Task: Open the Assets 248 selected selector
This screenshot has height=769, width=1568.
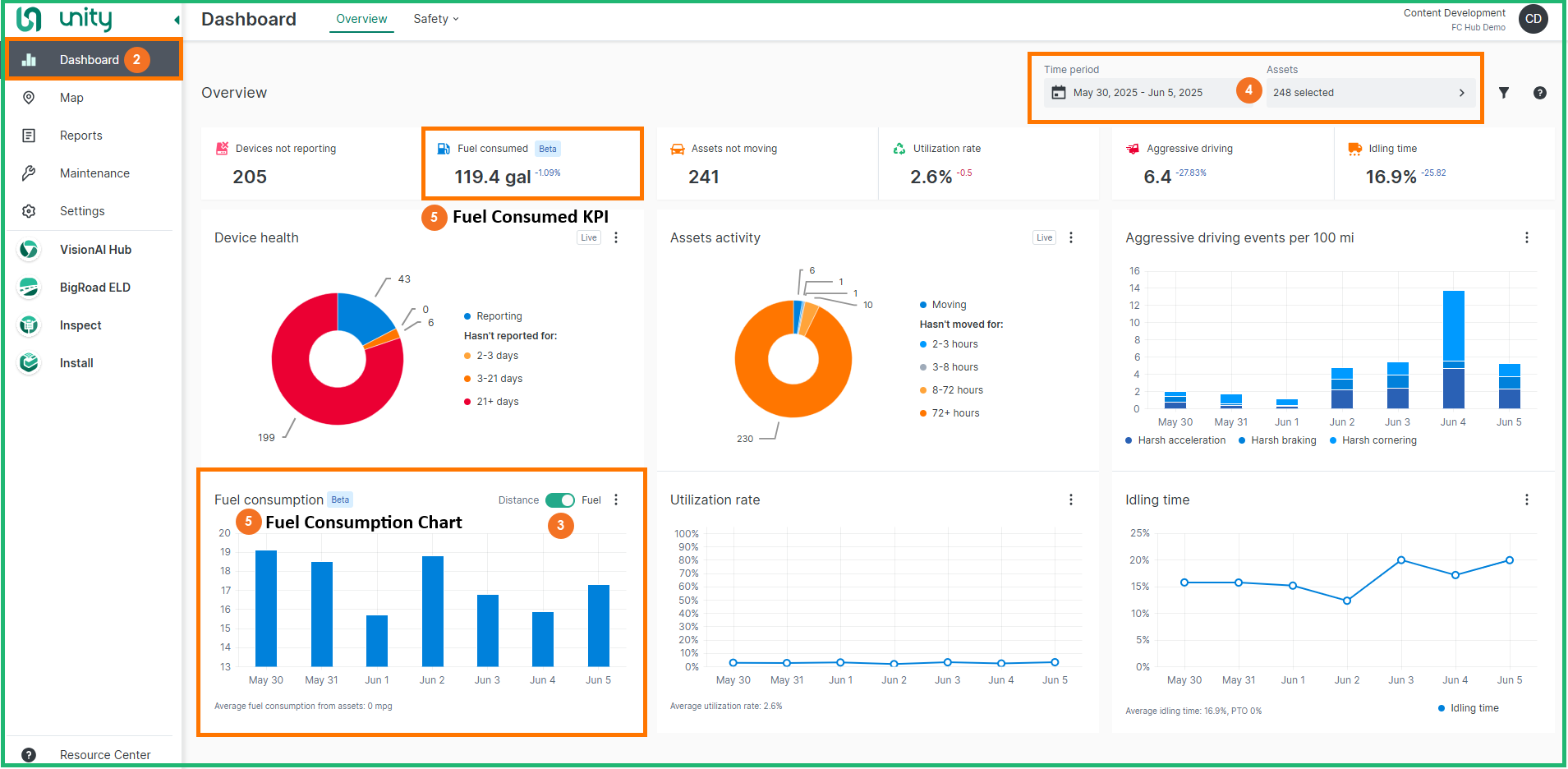Action: (x=1368, y=93)
